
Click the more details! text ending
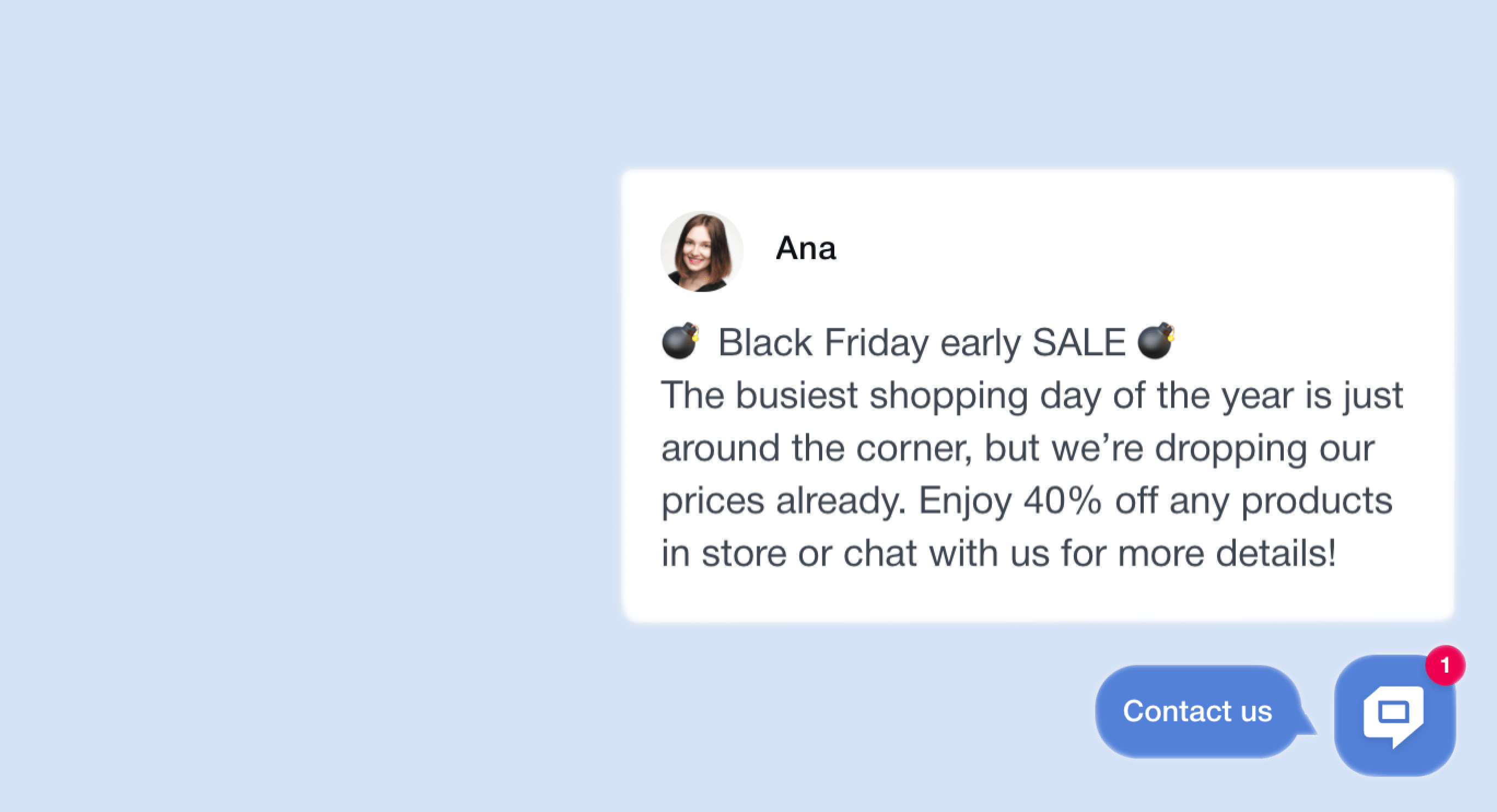(1227, 553)
